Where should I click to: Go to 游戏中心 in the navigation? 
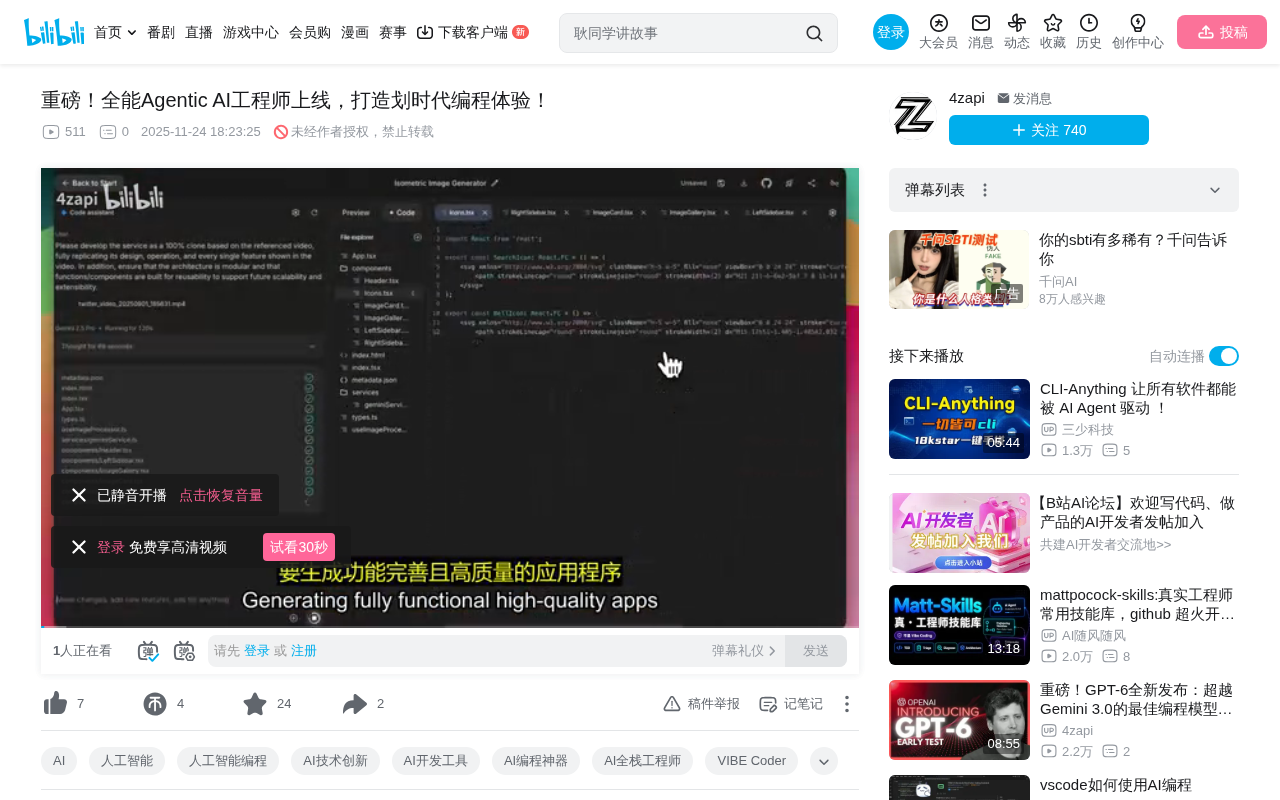tap(251, 32)
